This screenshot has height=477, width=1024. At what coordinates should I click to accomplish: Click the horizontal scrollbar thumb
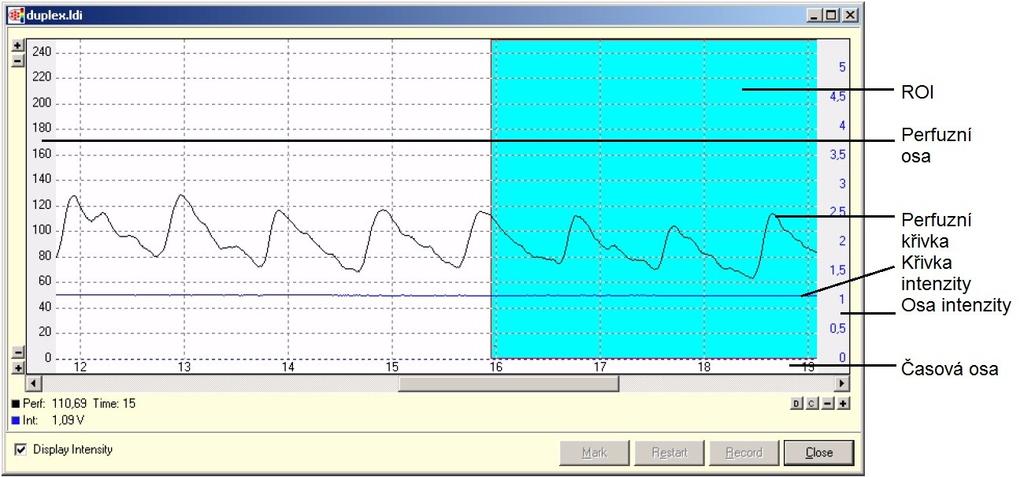tap(508, 384)
